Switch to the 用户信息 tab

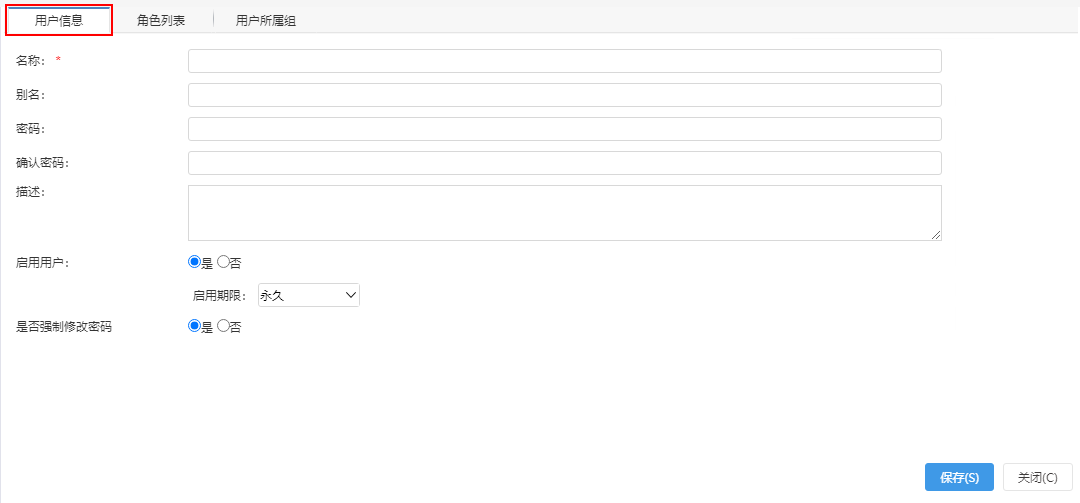(x=59, y=21)
